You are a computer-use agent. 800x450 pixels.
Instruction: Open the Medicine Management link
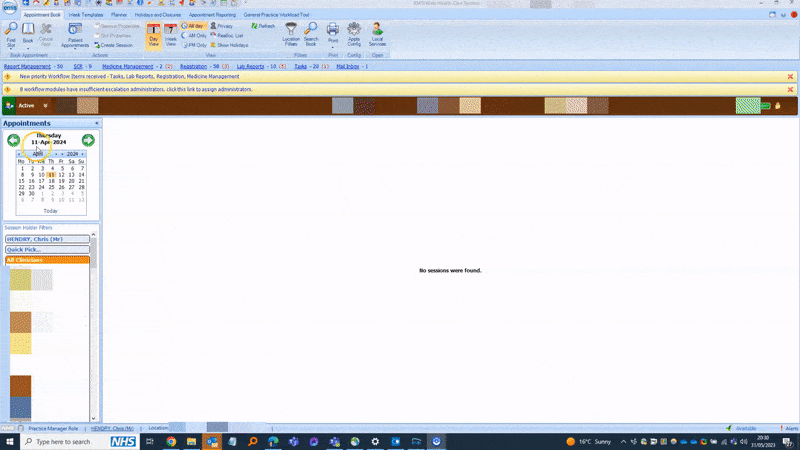click(128, 66)
